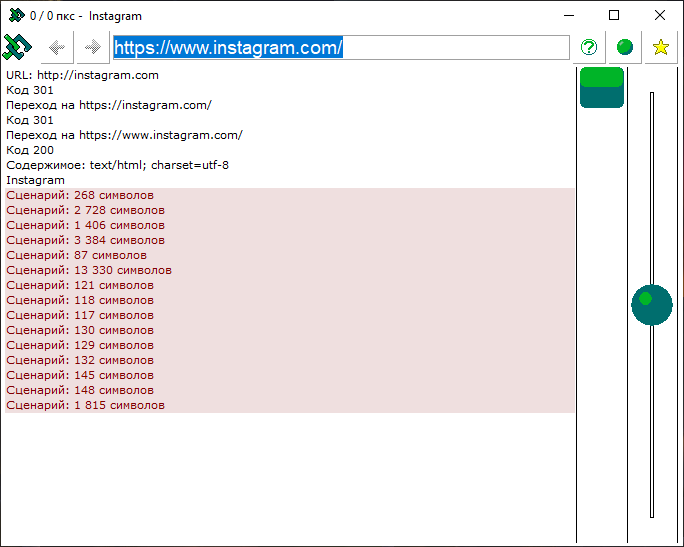
Task: Select 'Сценарий: 118 символов' row
Action: click(x=290, y=300)
